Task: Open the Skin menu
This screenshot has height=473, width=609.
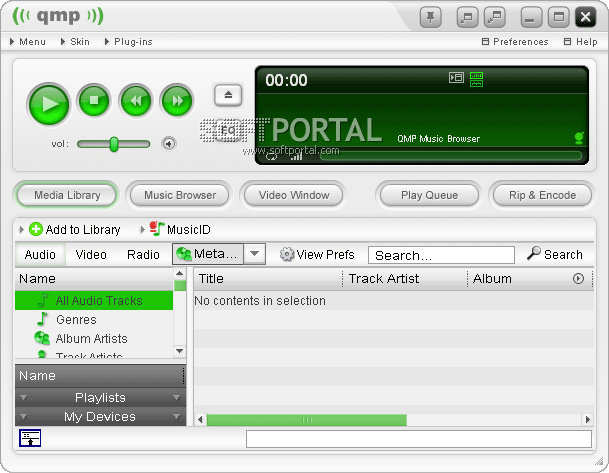Action: point(75,42)
